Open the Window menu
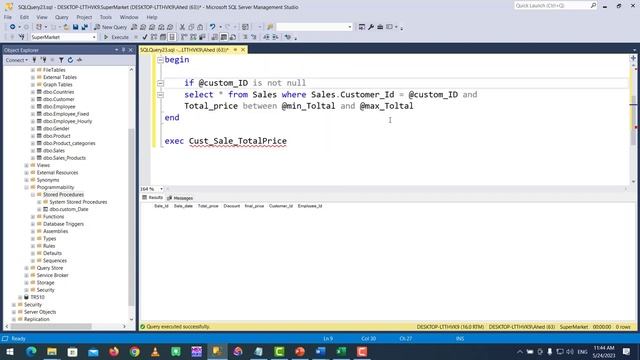 point(129,17)
